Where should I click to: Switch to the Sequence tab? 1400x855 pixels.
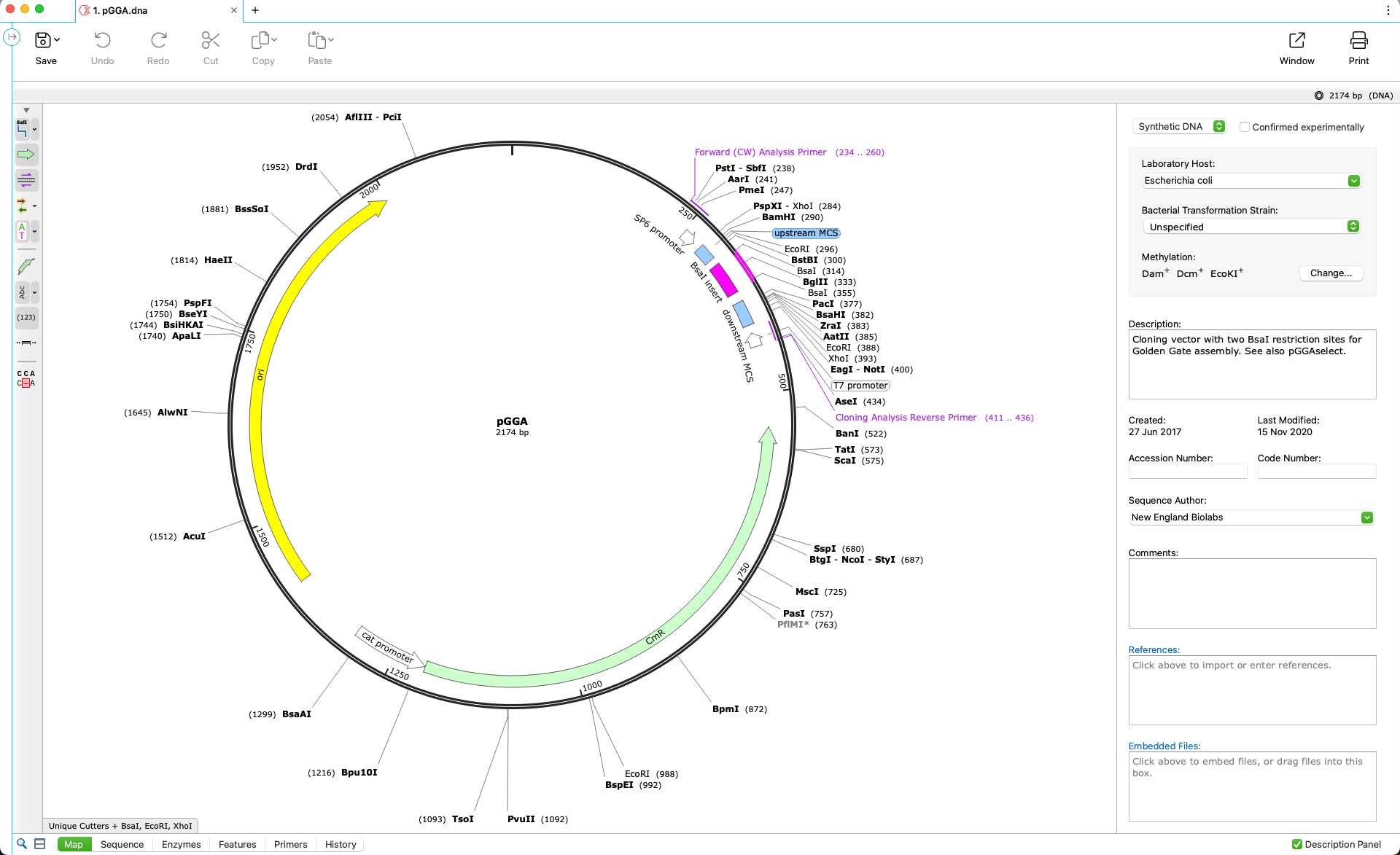point(122,844)
